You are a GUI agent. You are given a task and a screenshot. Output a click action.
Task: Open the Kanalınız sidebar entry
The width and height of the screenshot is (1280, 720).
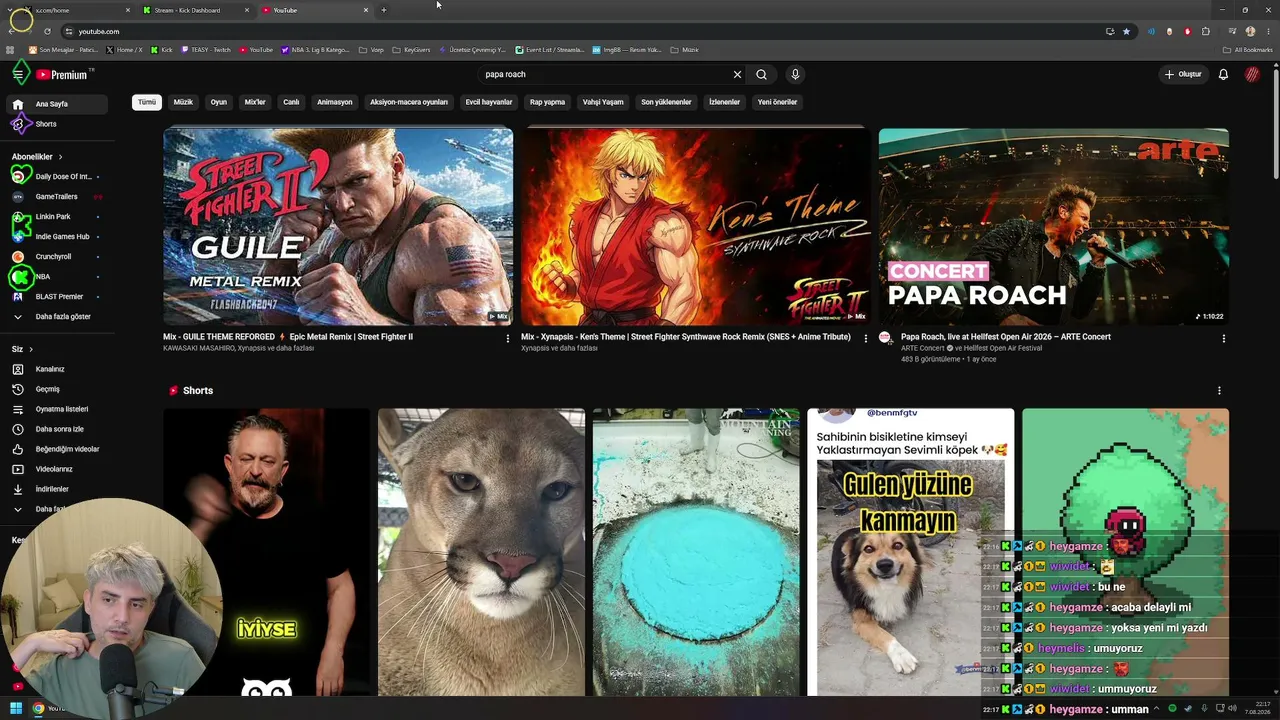pos(55,369)
